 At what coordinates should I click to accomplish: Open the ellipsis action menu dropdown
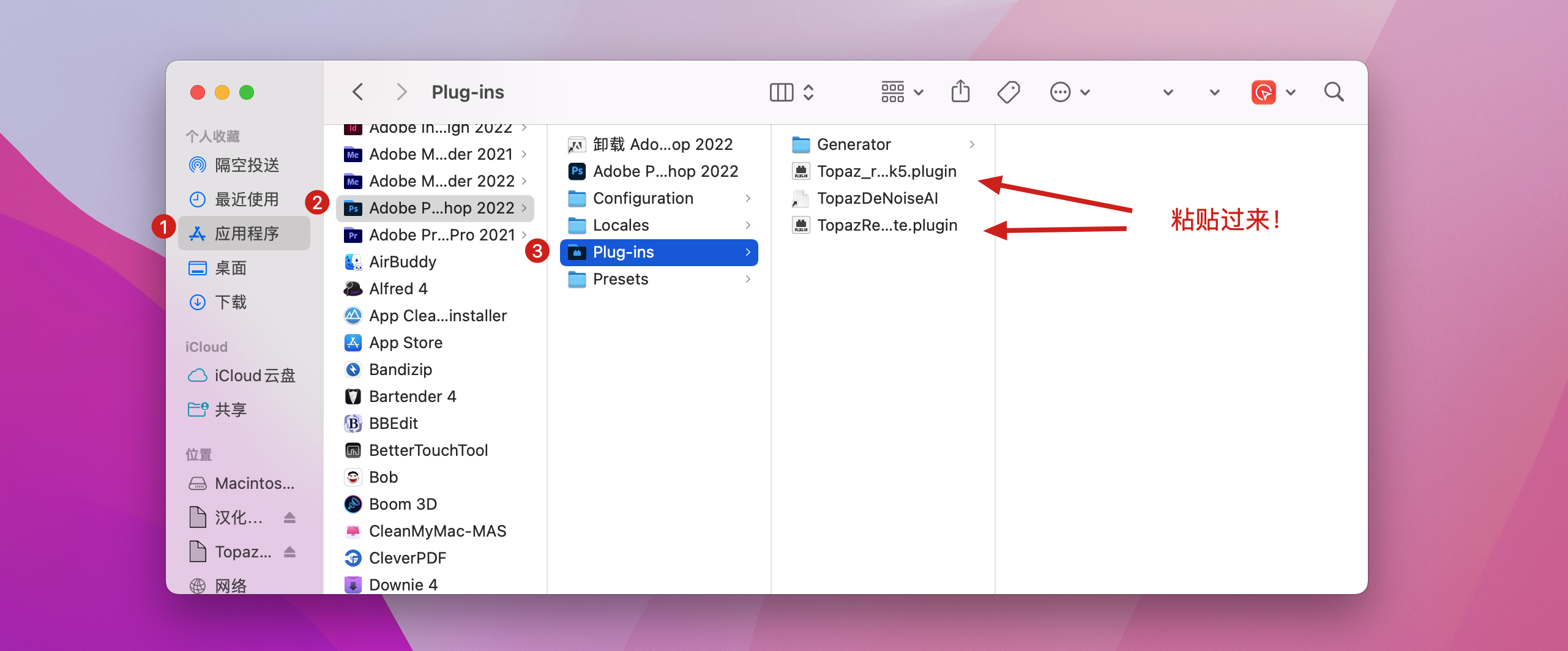point(1069,92)
